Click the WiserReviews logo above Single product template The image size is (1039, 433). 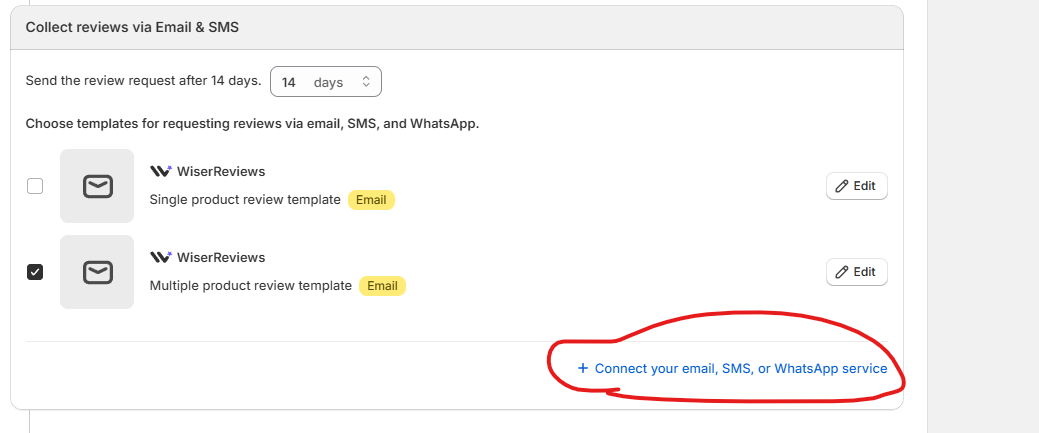click(160, 171)
